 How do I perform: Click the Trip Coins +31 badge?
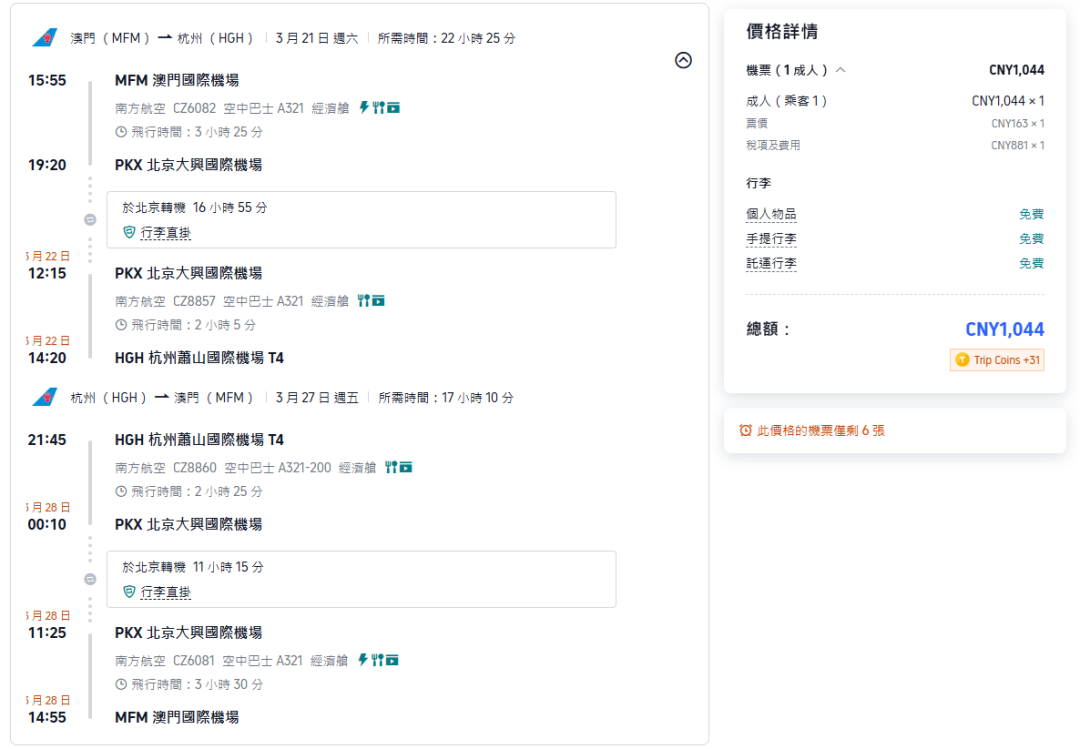(x=997, y=359)
